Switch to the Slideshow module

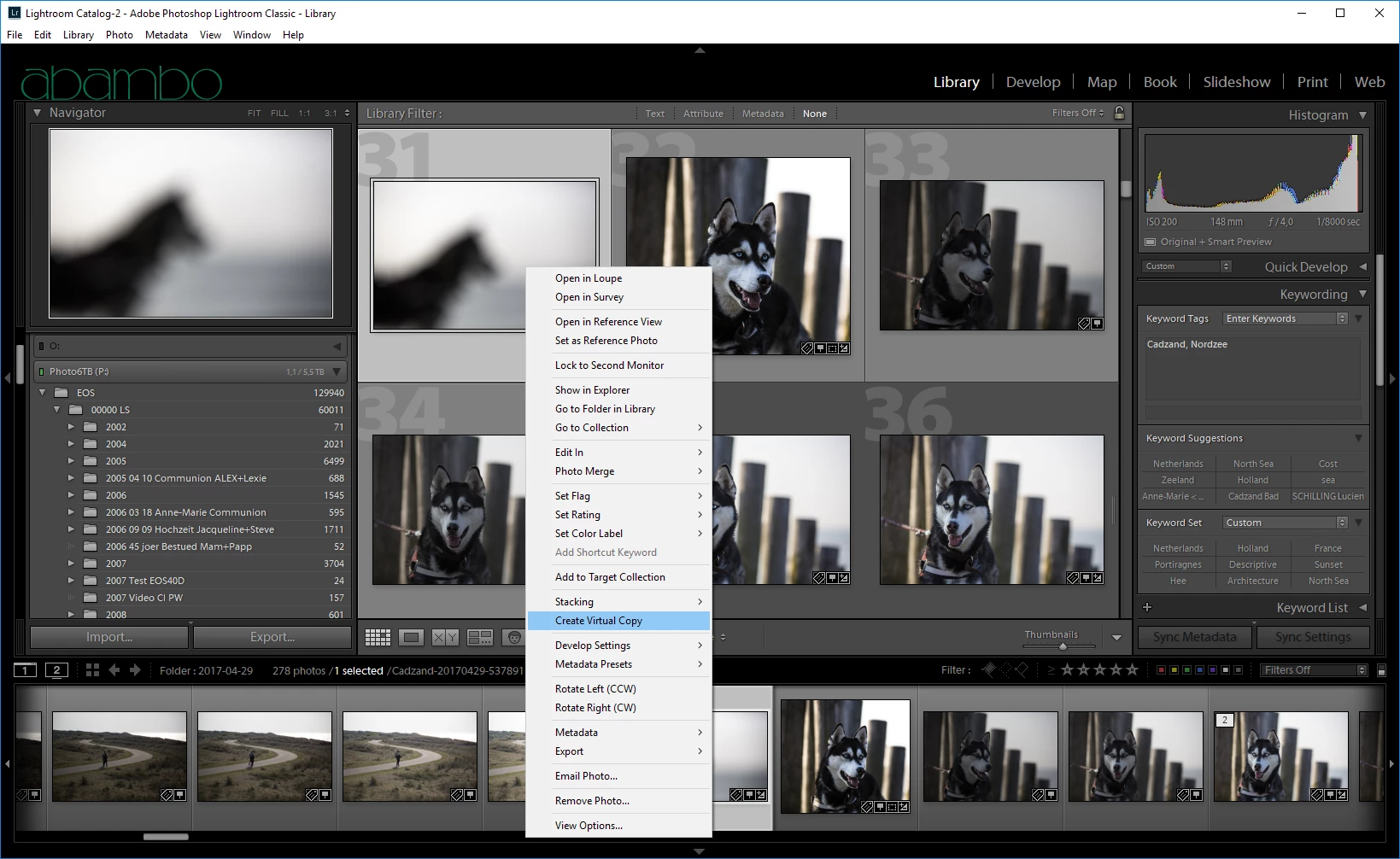pyautogui.click(x=1237, y=82)
